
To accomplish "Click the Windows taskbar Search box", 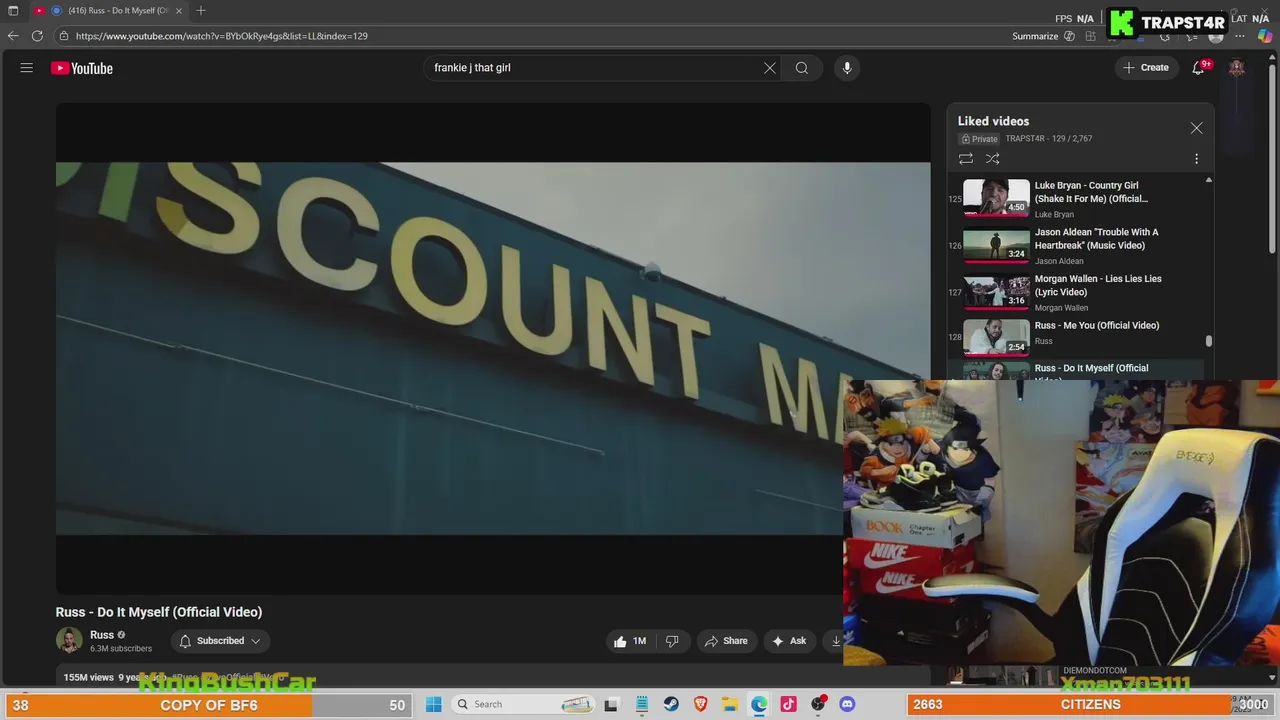I will 524,704.
